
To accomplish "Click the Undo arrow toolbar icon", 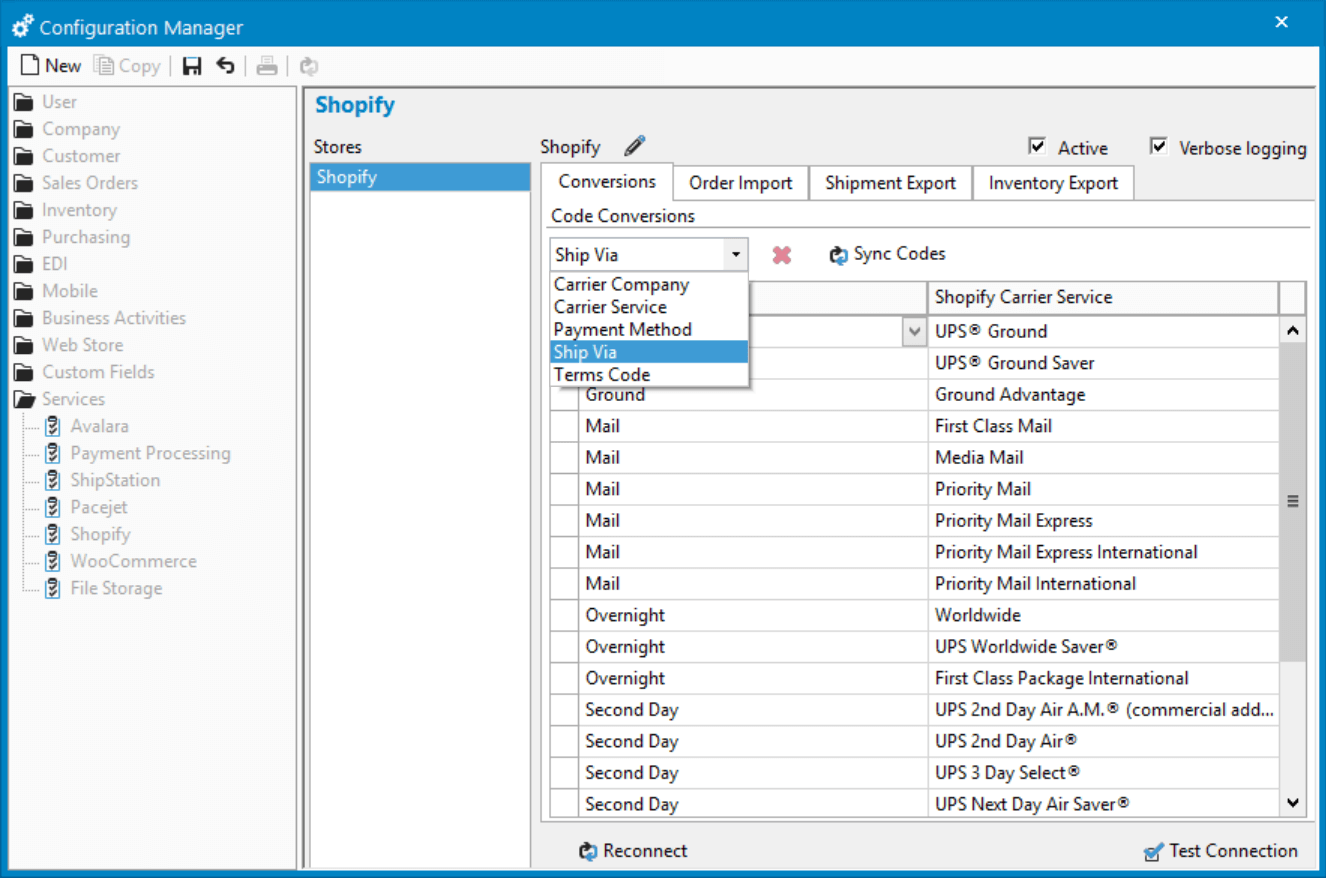I will 226,66.
